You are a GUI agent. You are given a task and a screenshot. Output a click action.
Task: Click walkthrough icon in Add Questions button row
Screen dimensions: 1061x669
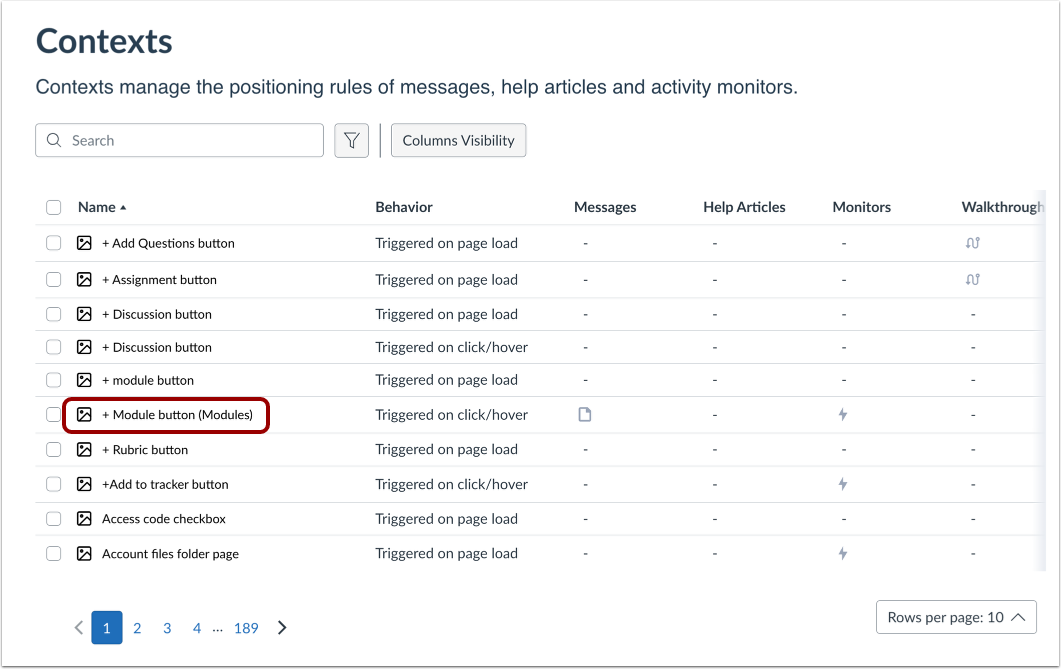tap(973, 243)
